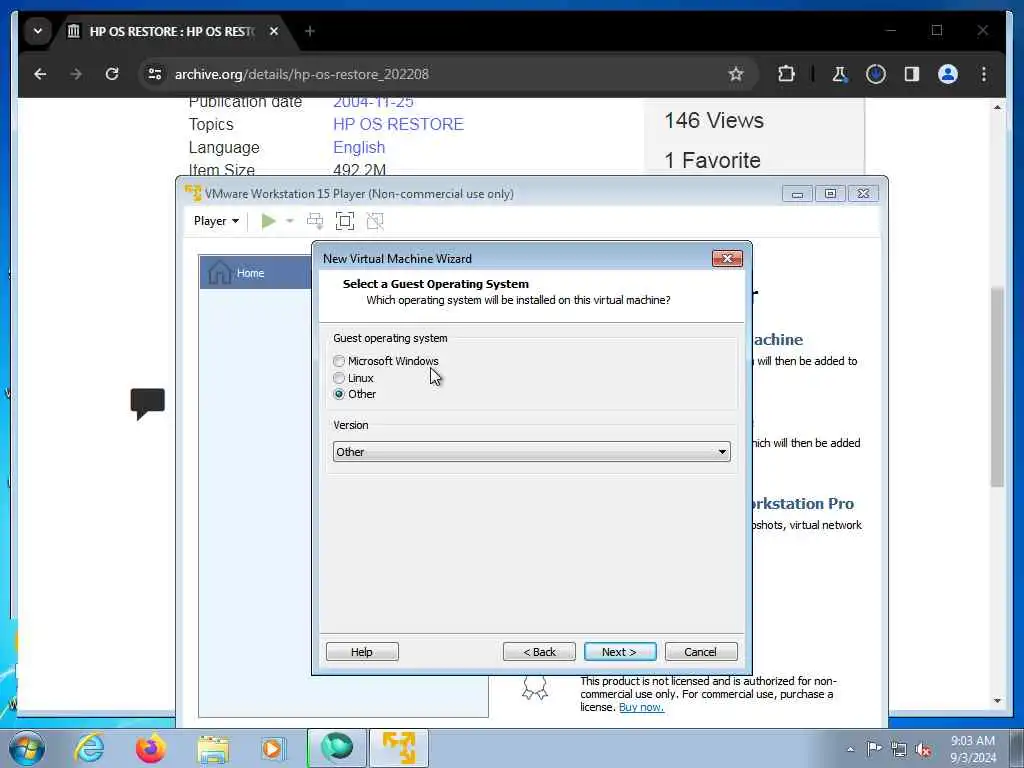Click the Send Ctrl+Alt+Del toolbar icon
The image size is (1024, 768).
pos(315,221)
